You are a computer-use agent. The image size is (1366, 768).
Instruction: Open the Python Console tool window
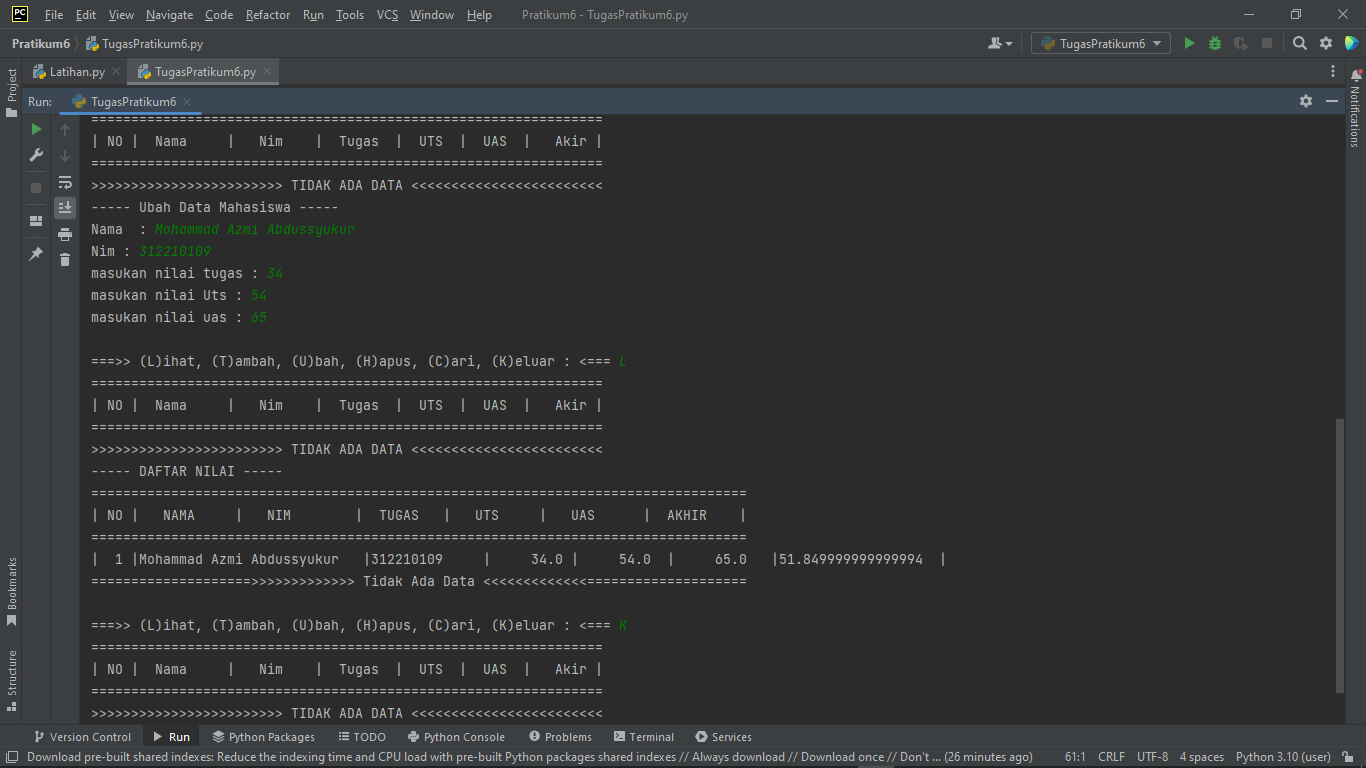(x=456, y=737)
